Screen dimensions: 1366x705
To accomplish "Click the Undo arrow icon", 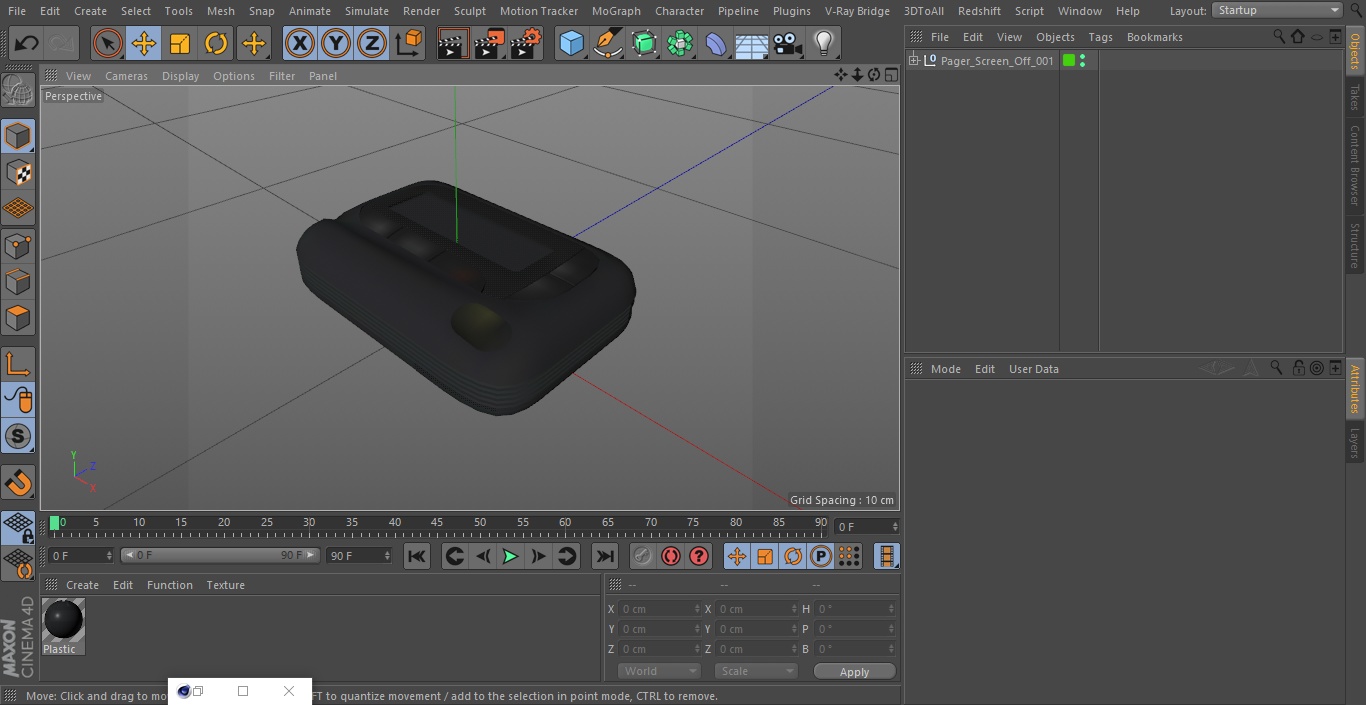I will click(27, 43).
